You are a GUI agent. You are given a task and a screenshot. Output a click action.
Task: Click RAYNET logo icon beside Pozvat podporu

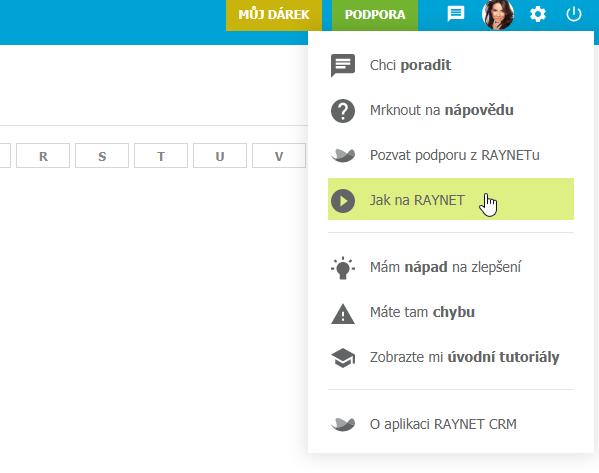(343, 155)
